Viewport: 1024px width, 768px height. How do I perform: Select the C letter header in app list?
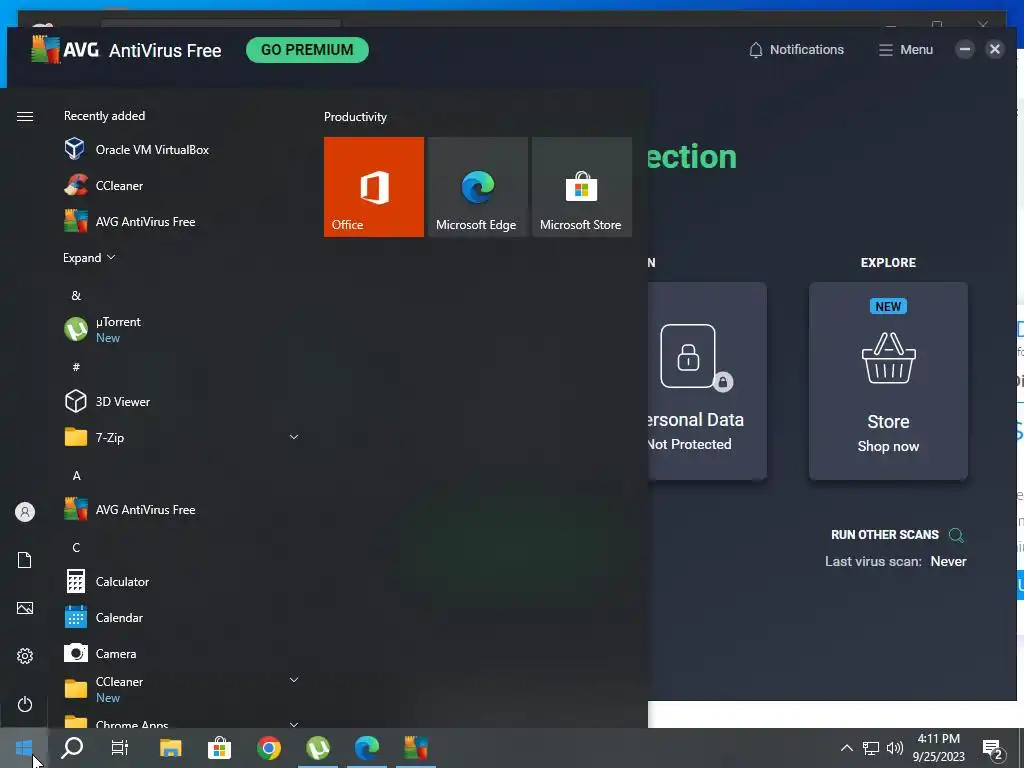(76, 547)
